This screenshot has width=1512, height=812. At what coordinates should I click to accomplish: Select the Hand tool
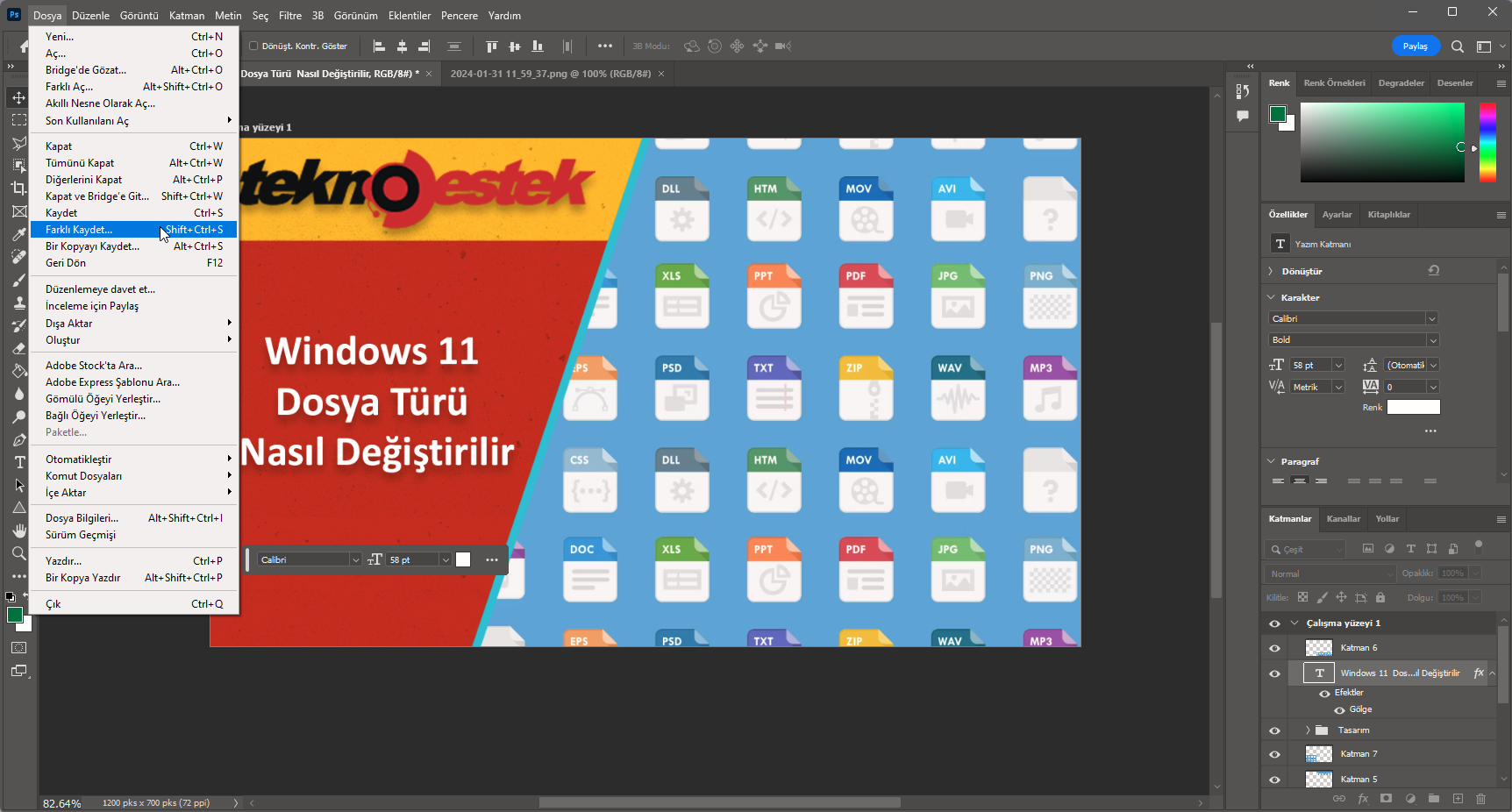[18, 530]
